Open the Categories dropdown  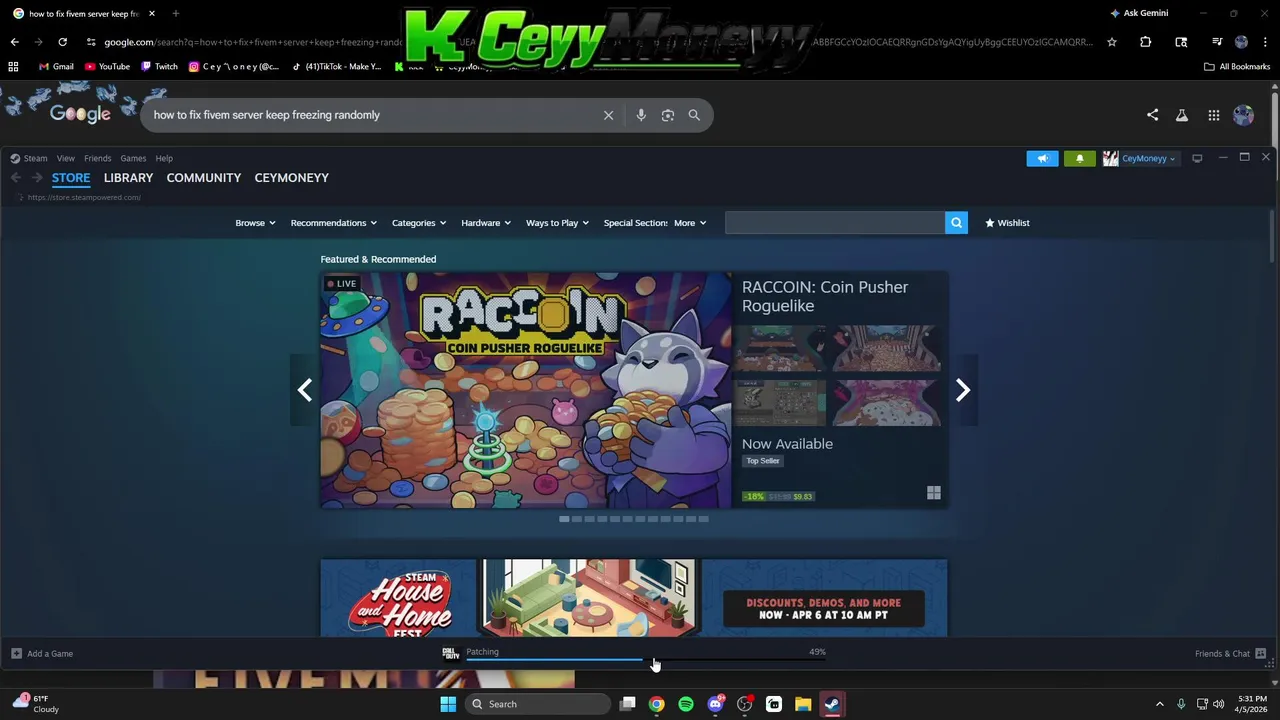419,223
